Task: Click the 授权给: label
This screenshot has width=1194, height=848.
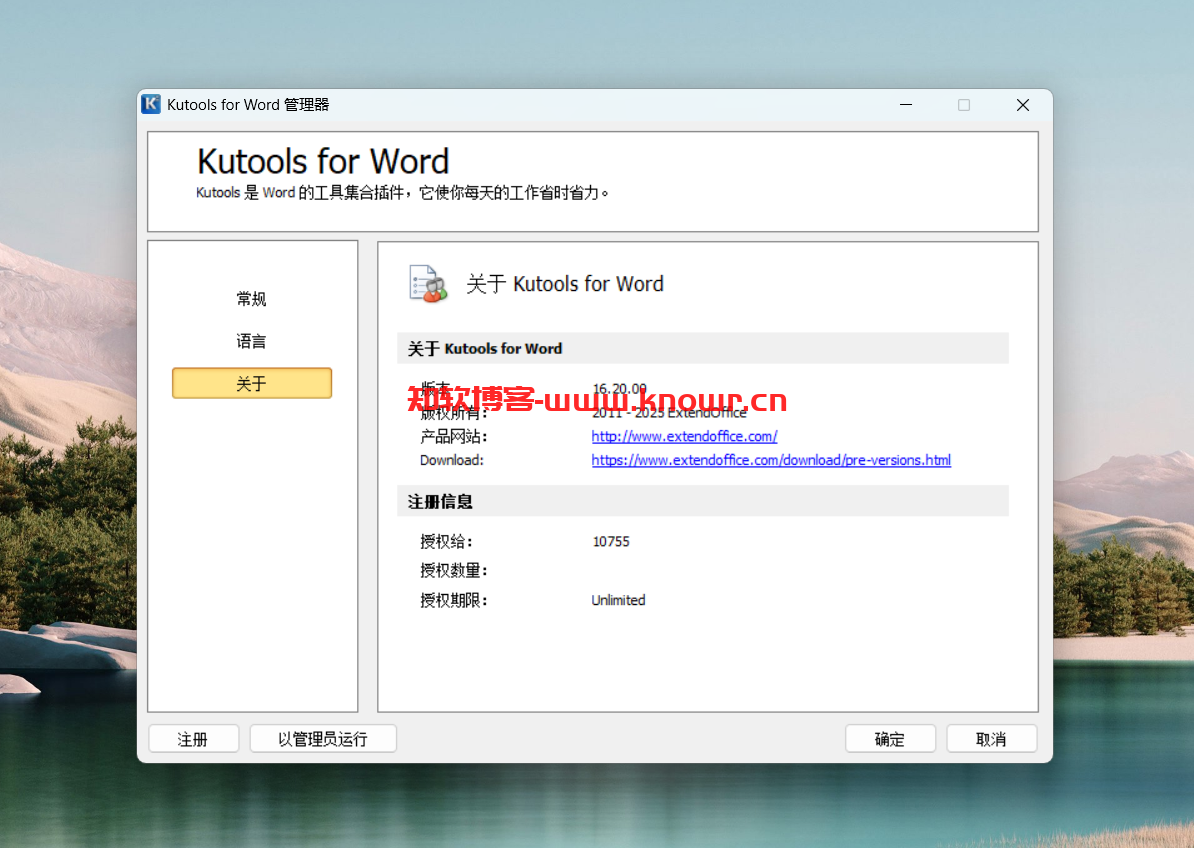Action: (x=446, y=541)
